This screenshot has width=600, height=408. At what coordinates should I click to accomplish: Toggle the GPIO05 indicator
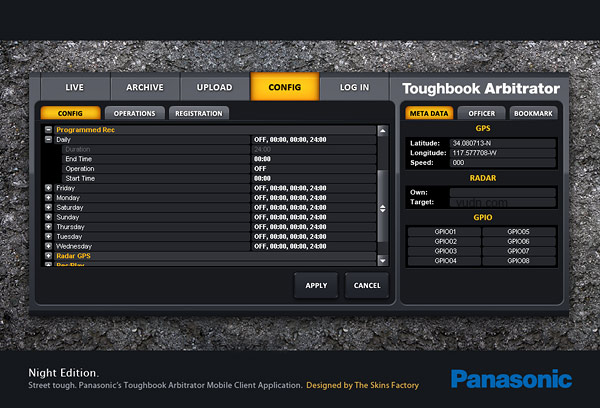click(x=519, y=232)
